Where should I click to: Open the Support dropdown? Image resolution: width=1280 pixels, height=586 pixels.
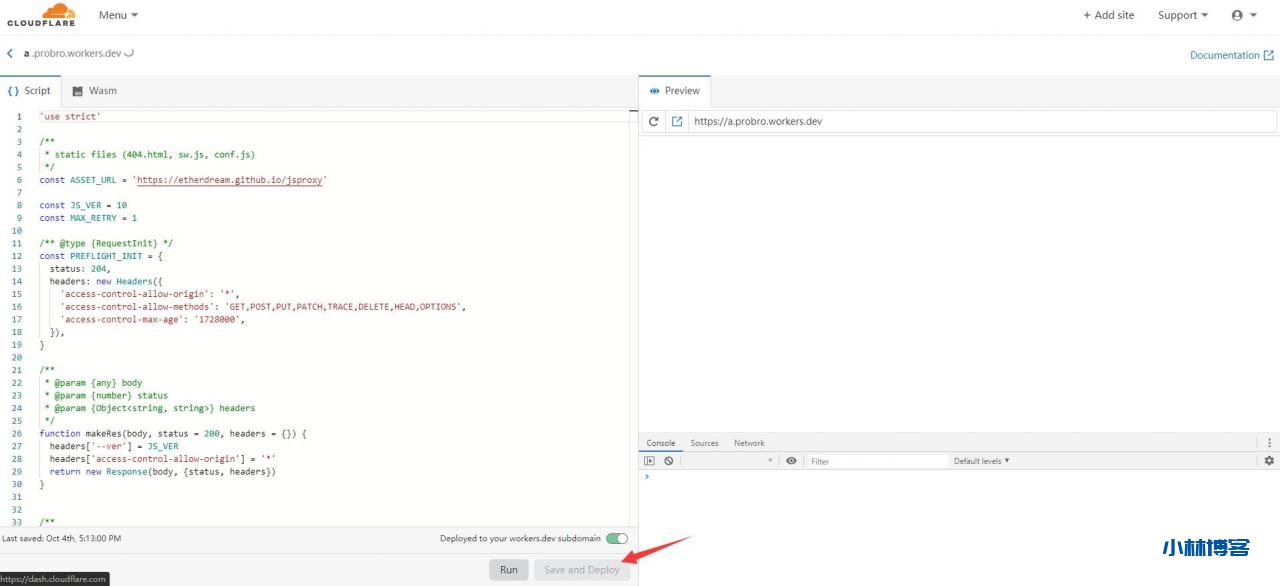coord(1182,14)
